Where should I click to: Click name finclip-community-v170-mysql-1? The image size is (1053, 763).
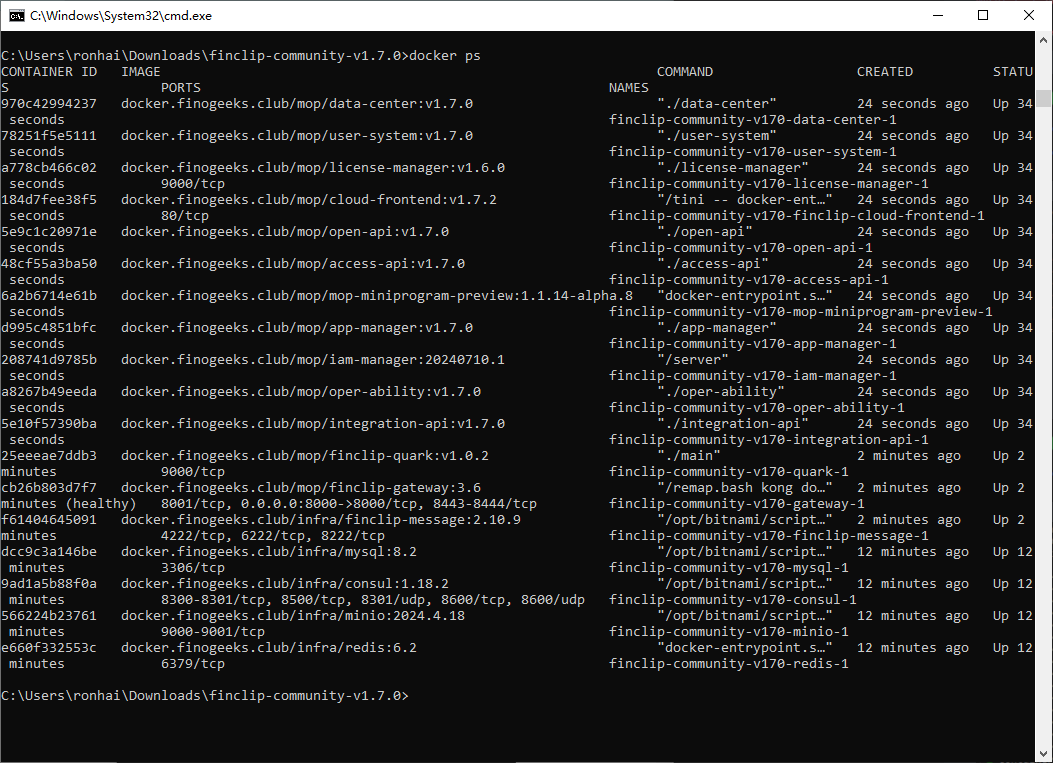point(729,568)
